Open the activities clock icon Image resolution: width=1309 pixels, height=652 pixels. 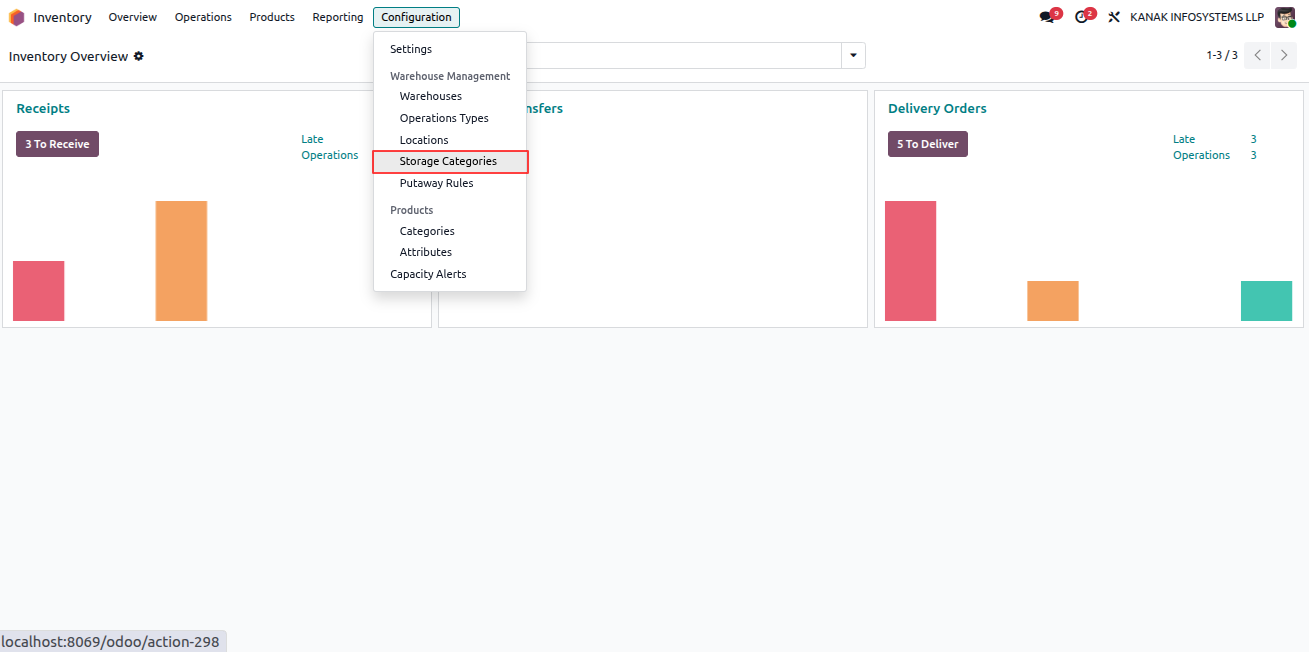click(x=1081, y=17)
